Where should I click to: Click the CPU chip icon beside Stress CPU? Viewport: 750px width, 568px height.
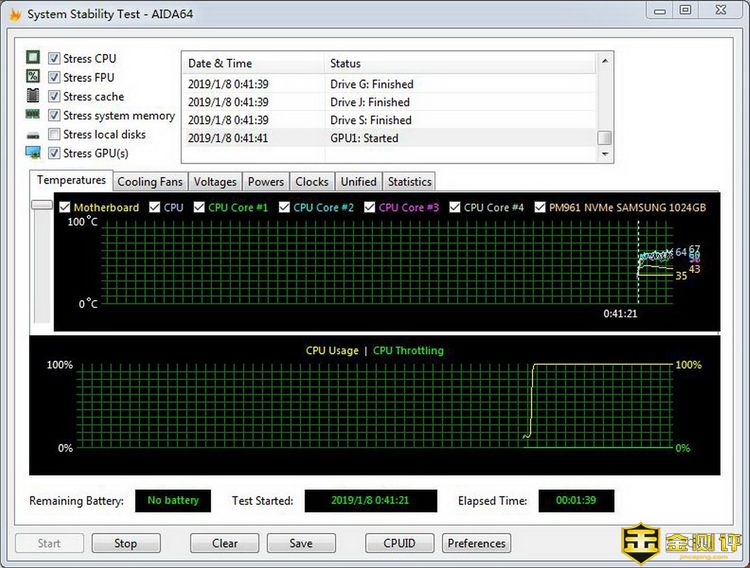point(33,58)
